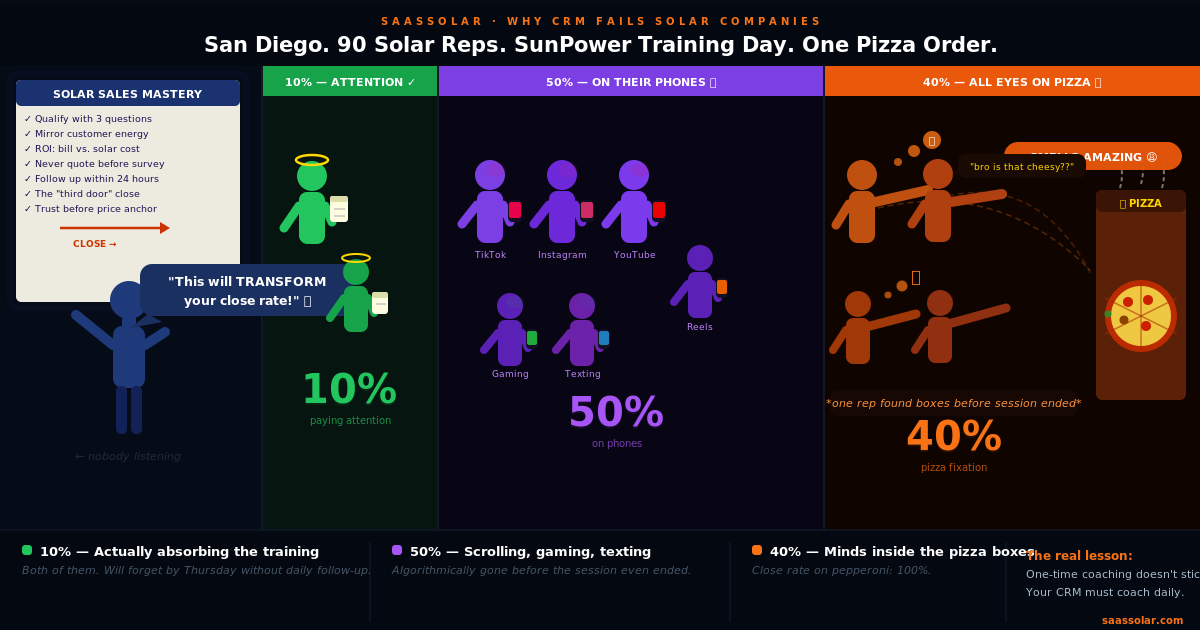Click "The real lesson:" orange heading
Image resolution: width=1200 pixels, height=630 pixels.
pos(1079,556)
